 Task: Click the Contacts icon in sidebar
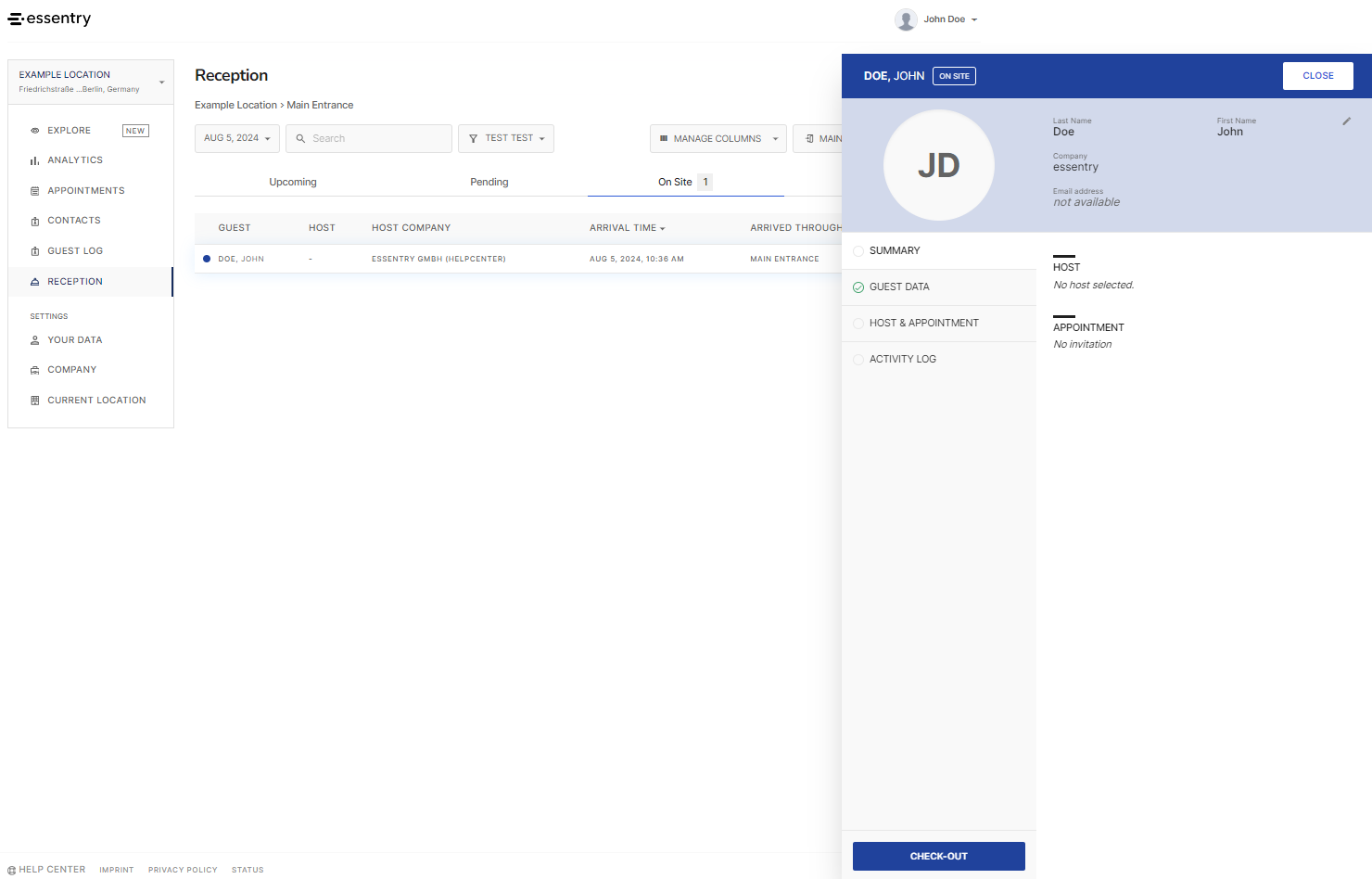click(x=35, y=221)
